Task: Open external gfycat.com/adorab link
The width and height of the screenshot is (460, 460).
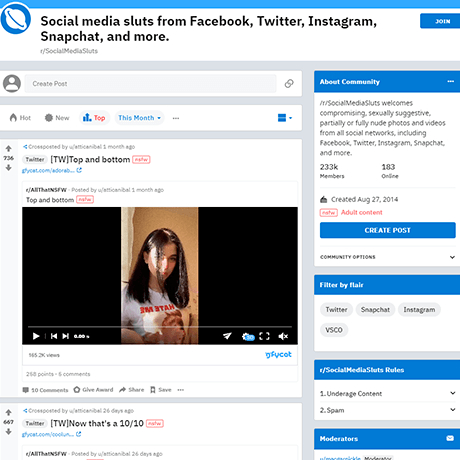Action: [52, 170]
